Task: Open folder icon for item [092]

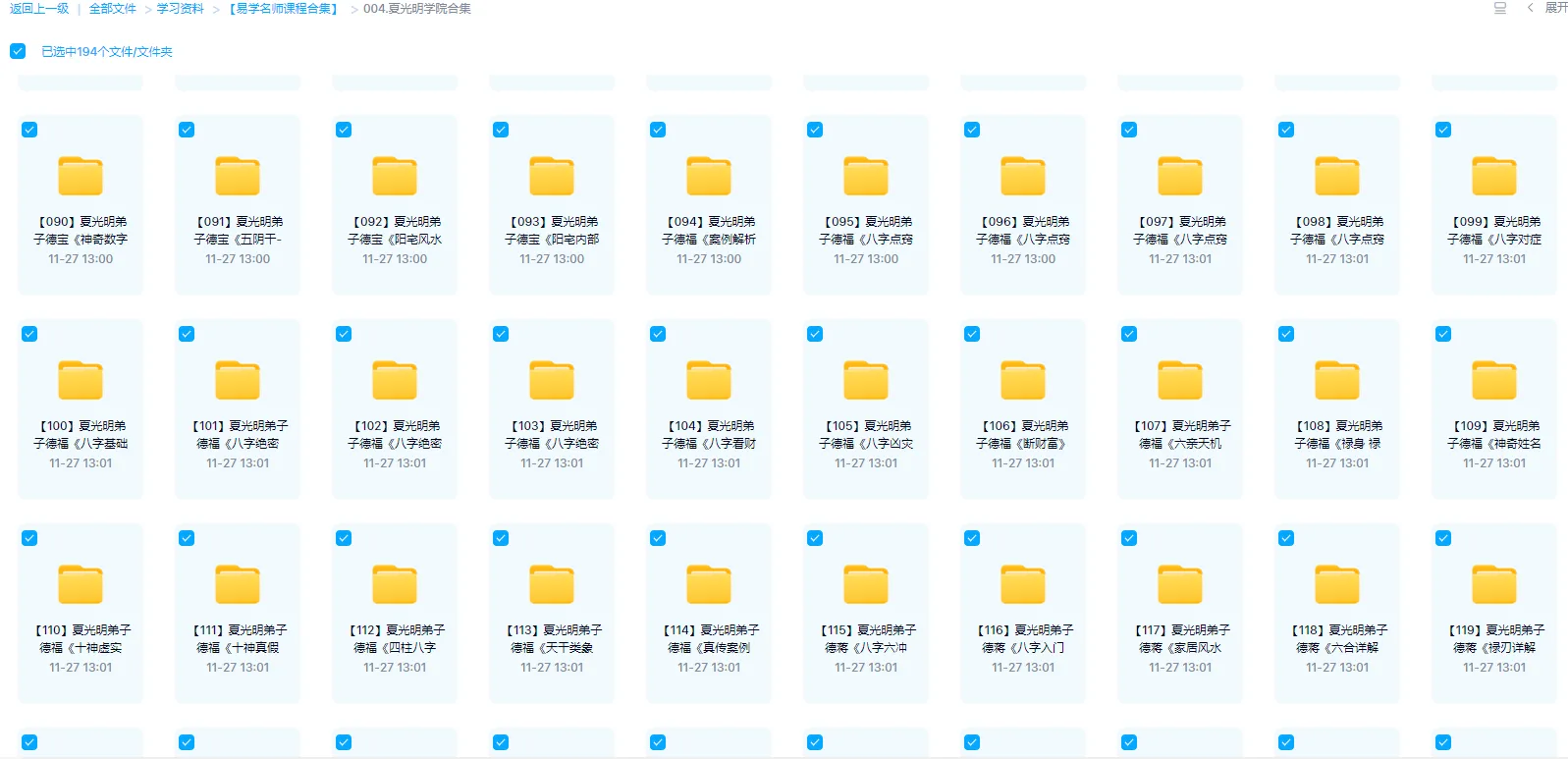Action: [x=395, y=177]
